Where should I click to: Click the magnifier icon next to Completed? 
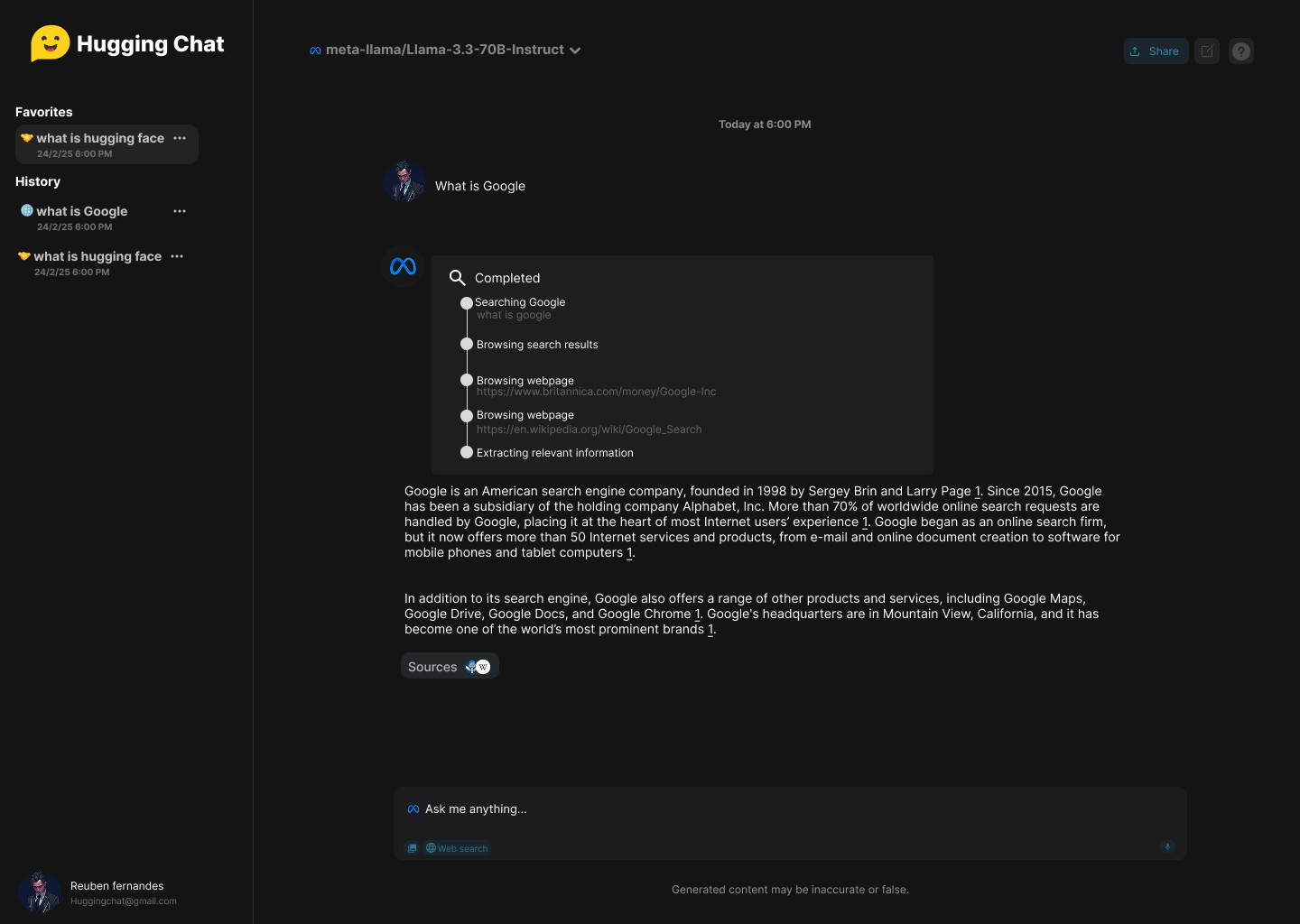click(458, 278)
